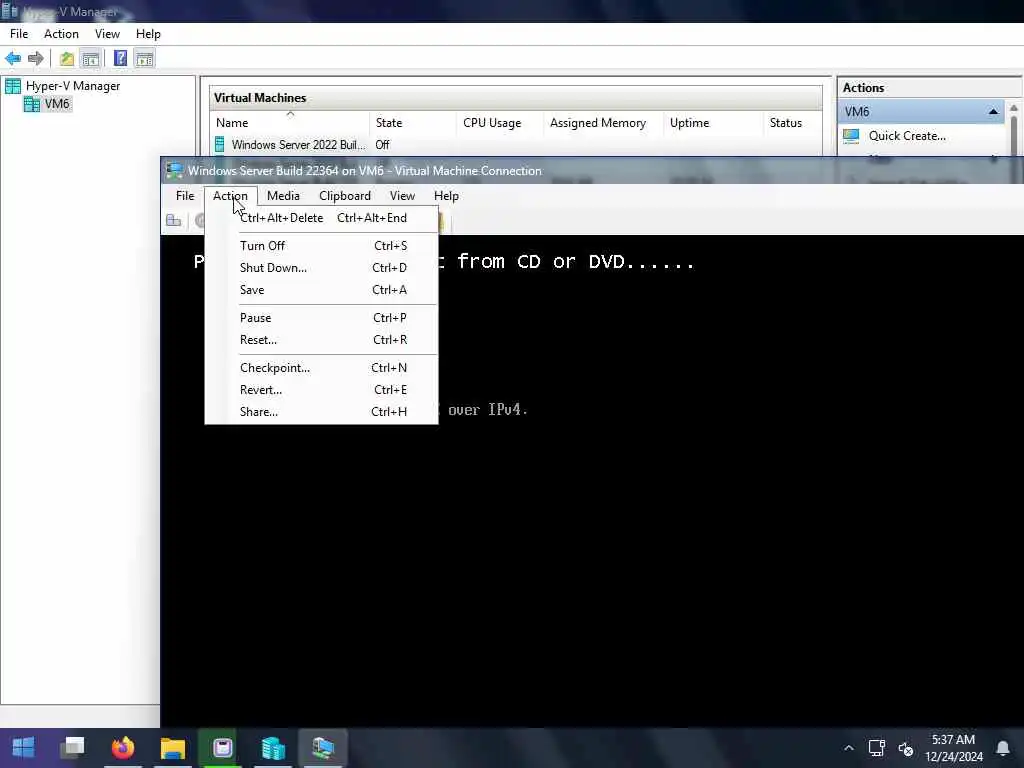Click the Back arrow in Hyper-V Manager toolbar
The height and width of the screenshot is (768, 1024).
pyautogui.click(x=13, y=59)
